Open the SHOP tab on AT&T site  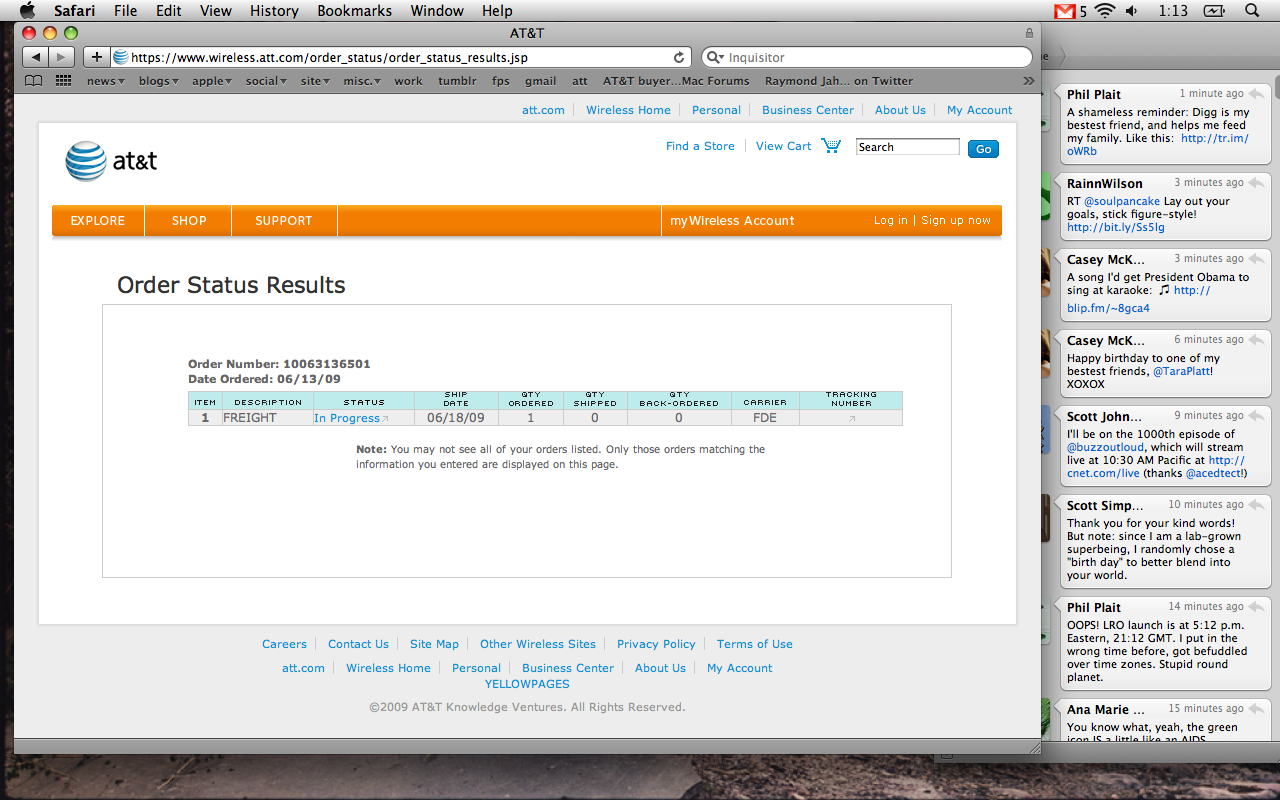pyautogui.click(x=188, y=221)
